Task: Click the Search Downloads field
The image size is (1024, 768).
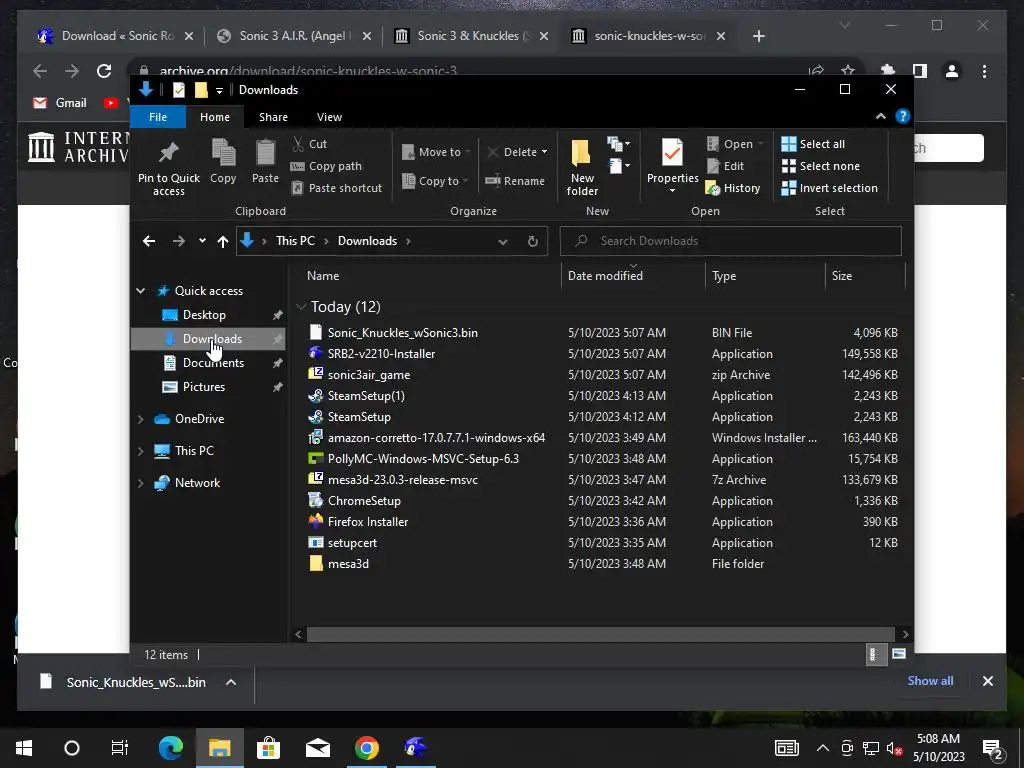Action: click(731, 241)
